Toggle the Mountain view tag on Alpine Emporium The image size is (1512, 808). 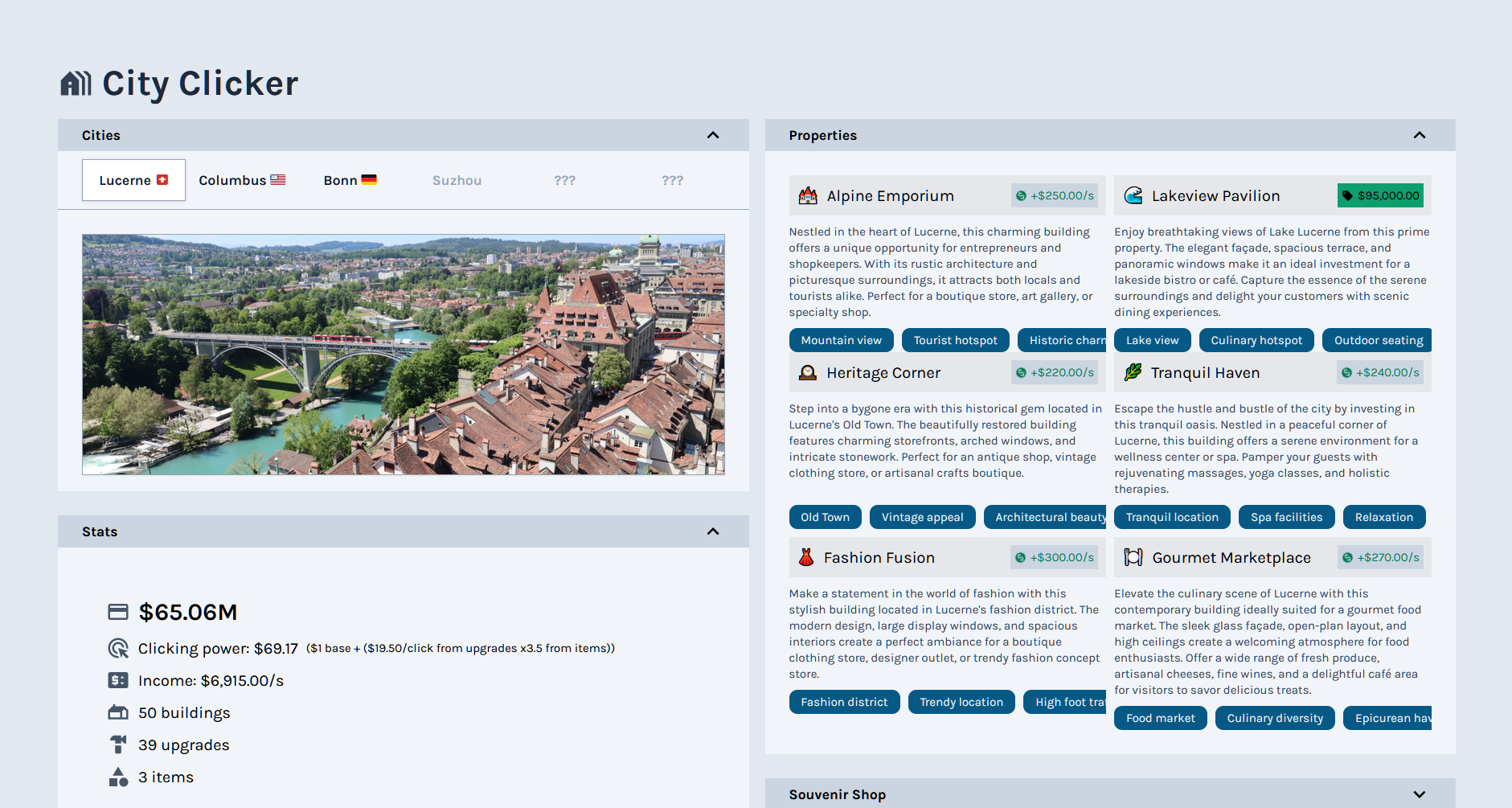(x=841, y=339)
